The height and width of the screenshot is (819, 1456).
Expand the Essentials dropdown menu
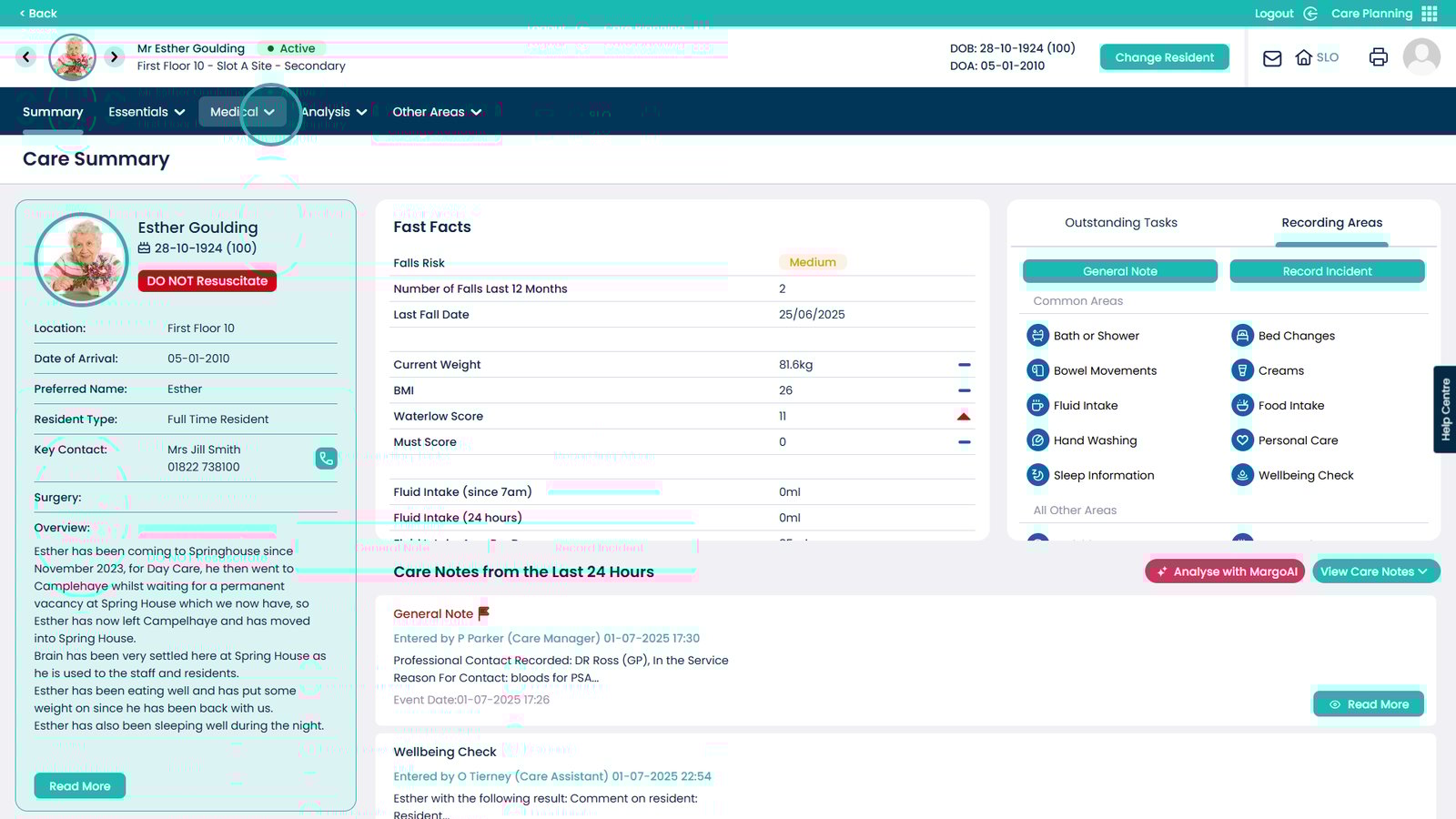147,112
